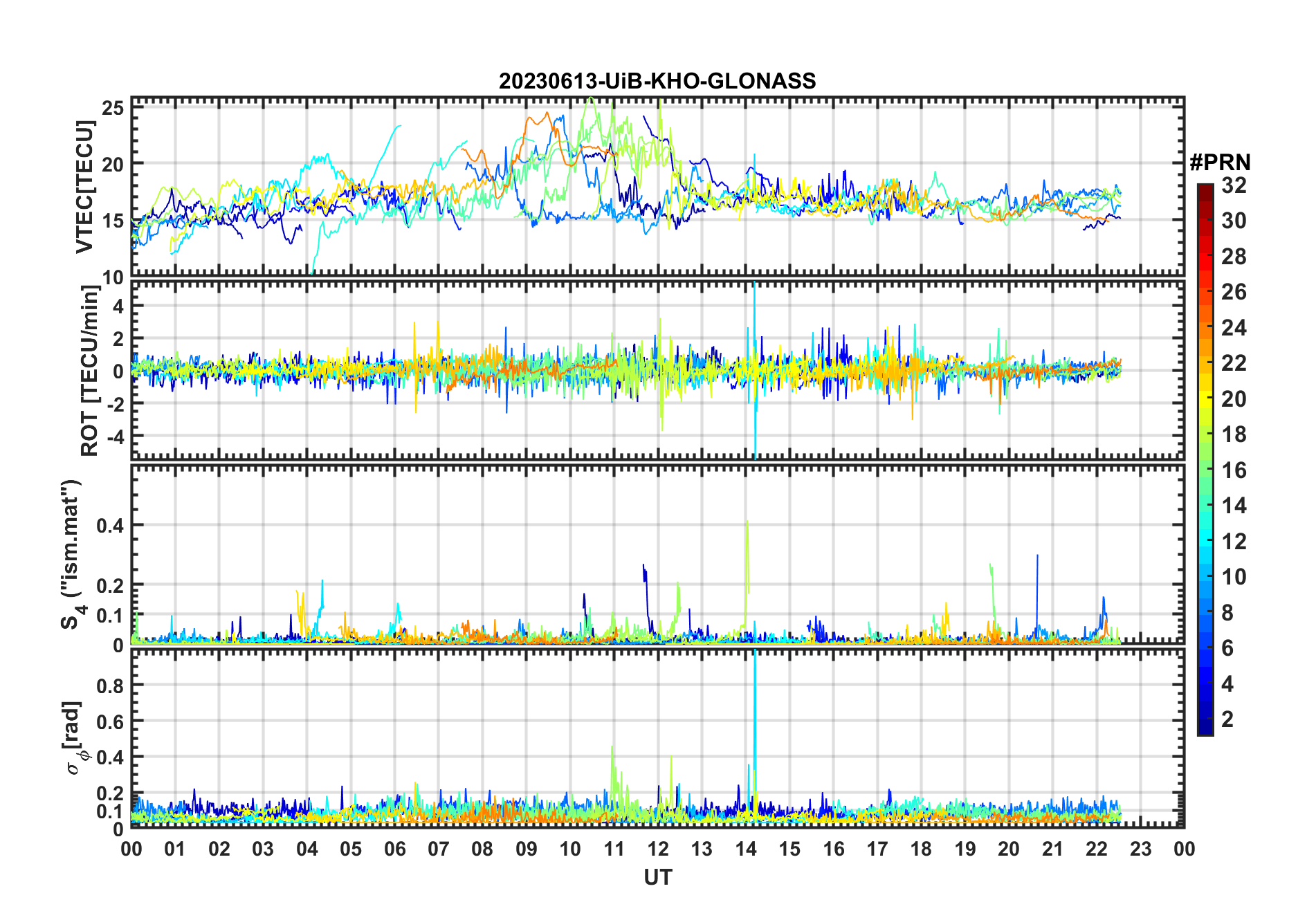Image resolution: width=1316 pixels, height=920 pixels.
Task: Select colorbar tick label 18
Action: tap(1234, 434)
